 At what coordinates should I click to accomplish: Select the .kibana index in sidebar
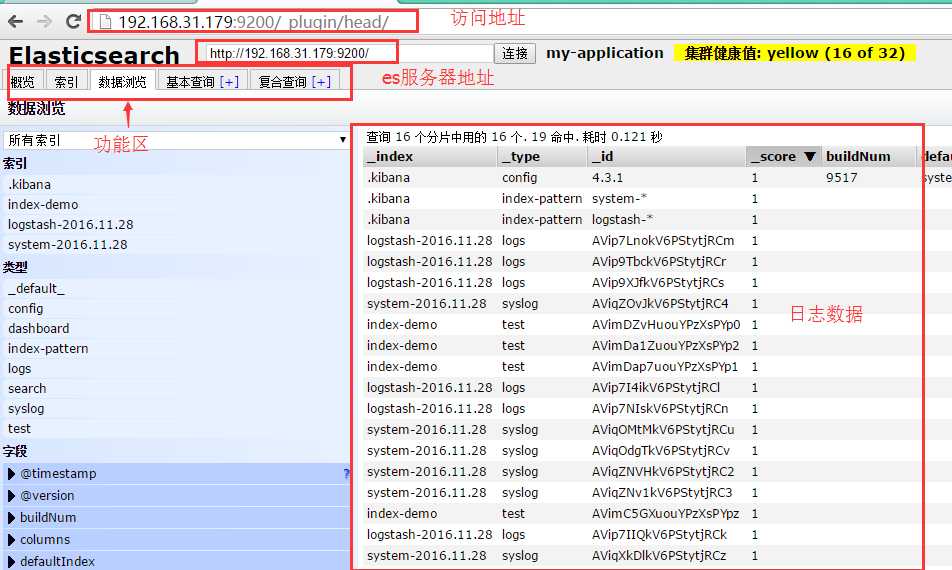(x=29, y=185)
